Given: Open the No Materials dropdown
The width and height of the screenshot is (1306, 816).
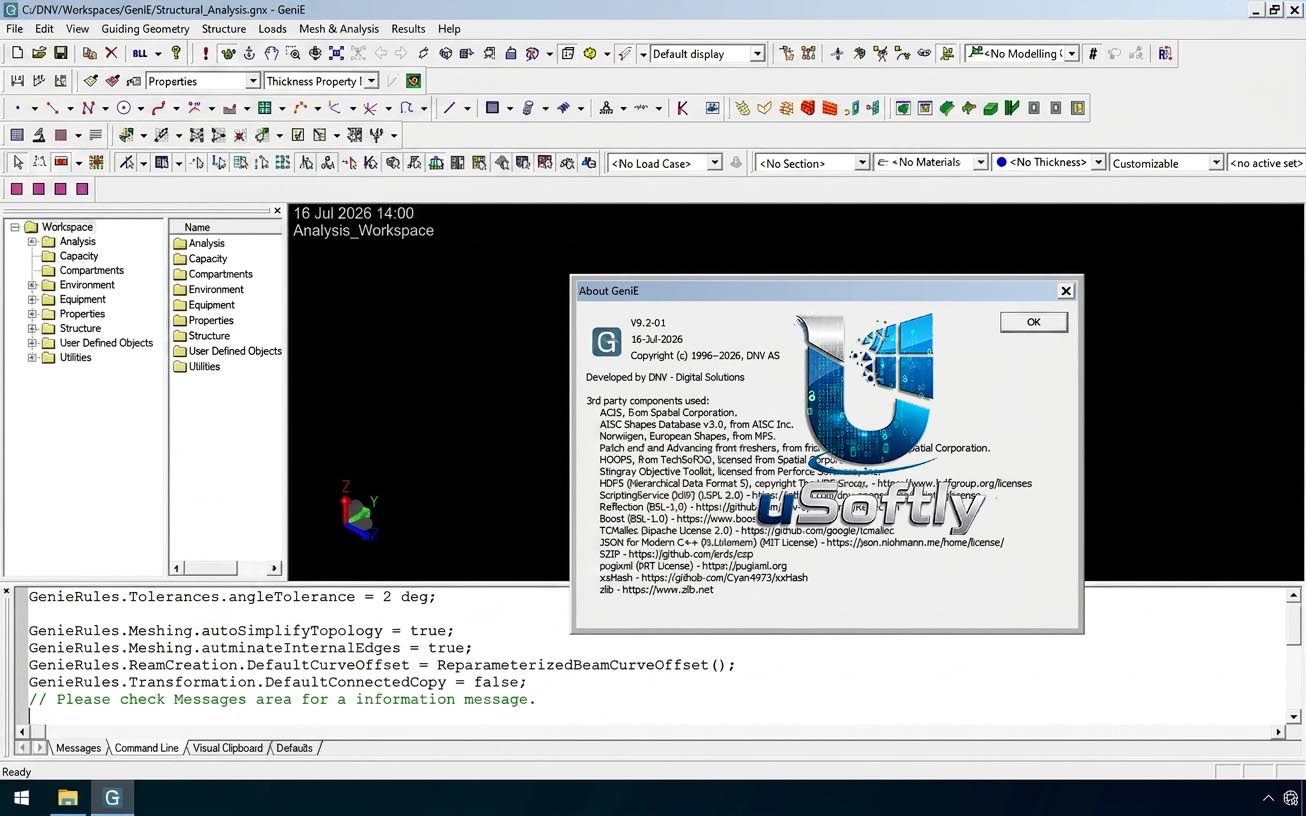Looking at the screenshot, I should click(932, 162).
